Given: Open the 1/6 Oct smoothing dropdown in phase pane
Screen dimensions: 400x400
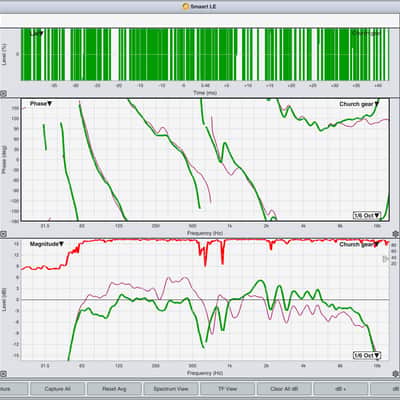Looking at the screenshot, I should pos(367,216).
